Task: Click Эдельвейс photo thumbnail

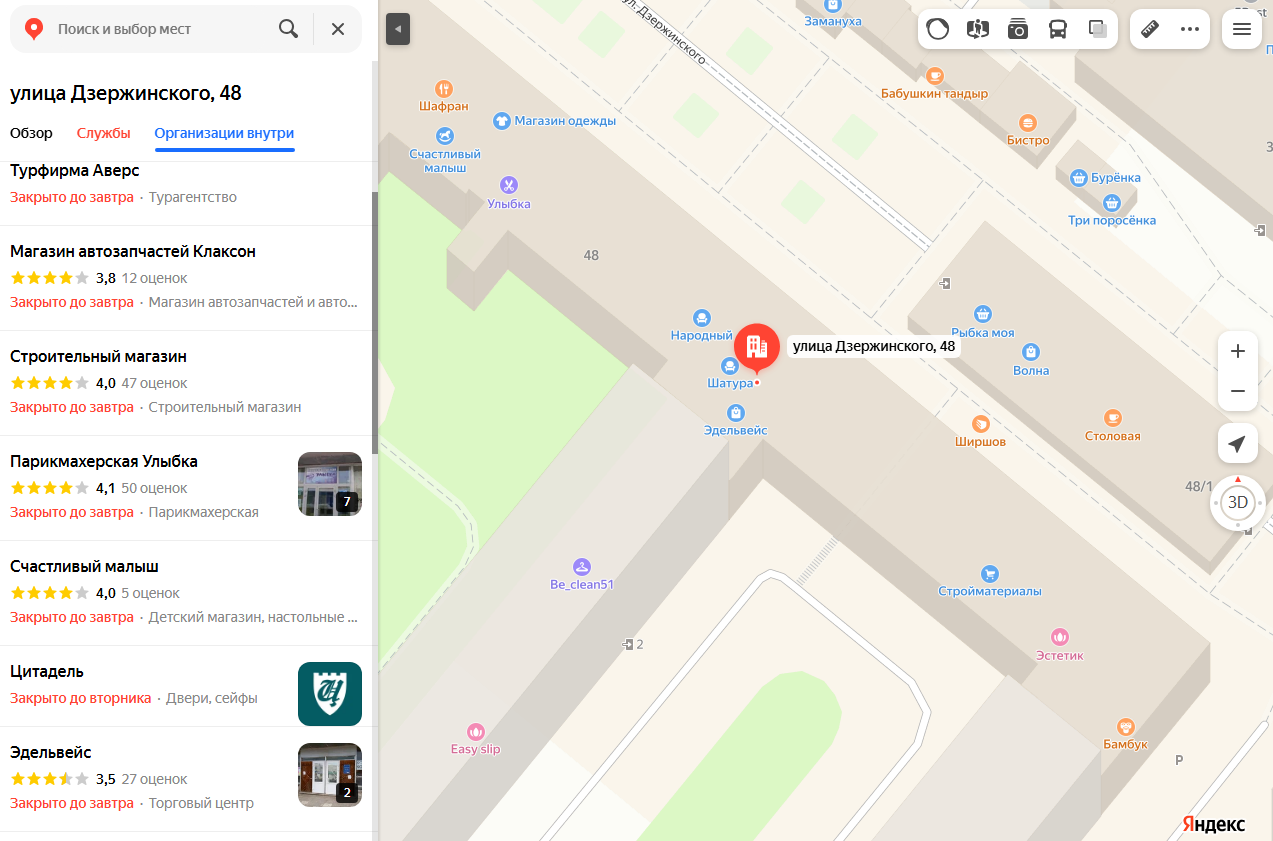Action: pos(330,775)
